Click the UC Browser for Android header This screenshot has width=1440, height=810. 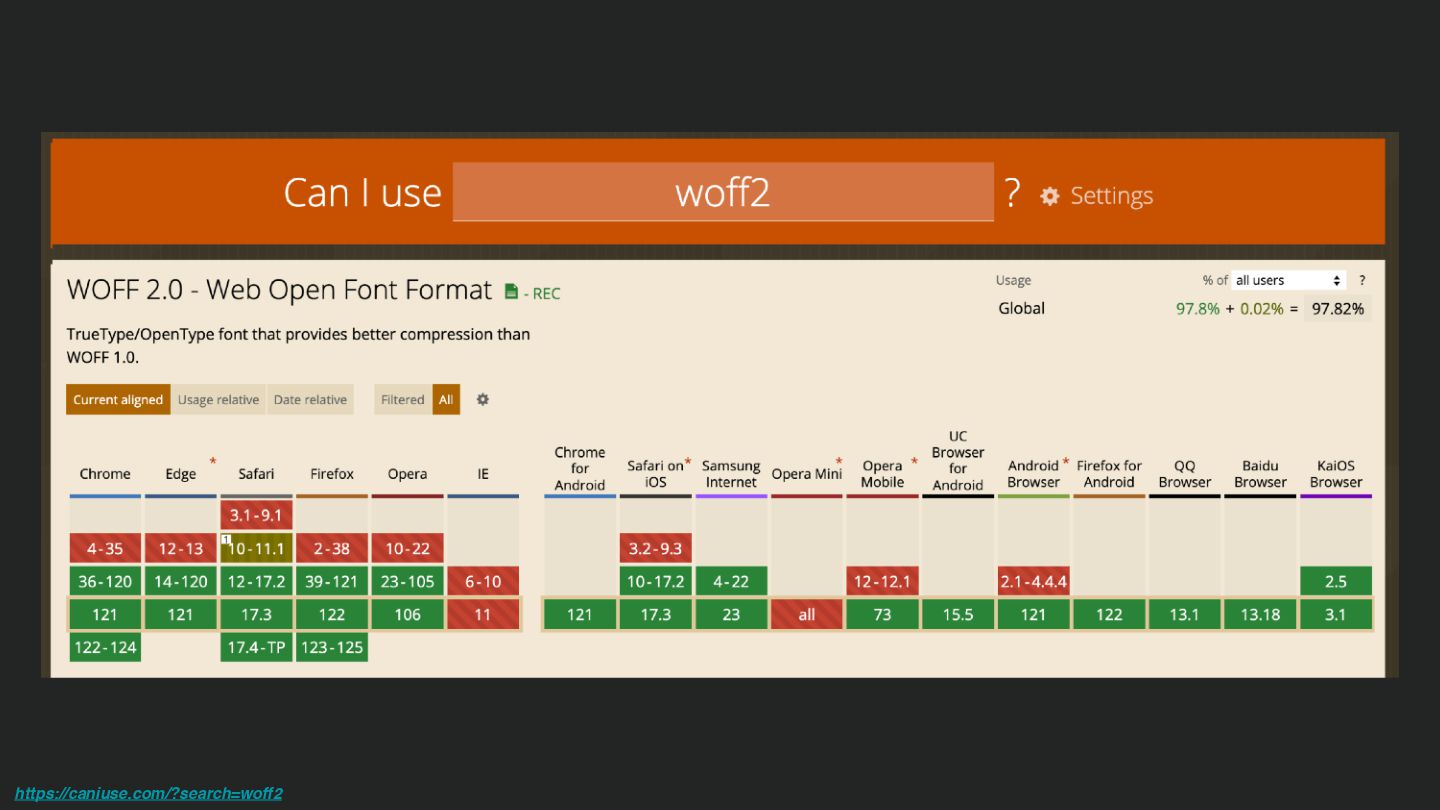[958, 461]
